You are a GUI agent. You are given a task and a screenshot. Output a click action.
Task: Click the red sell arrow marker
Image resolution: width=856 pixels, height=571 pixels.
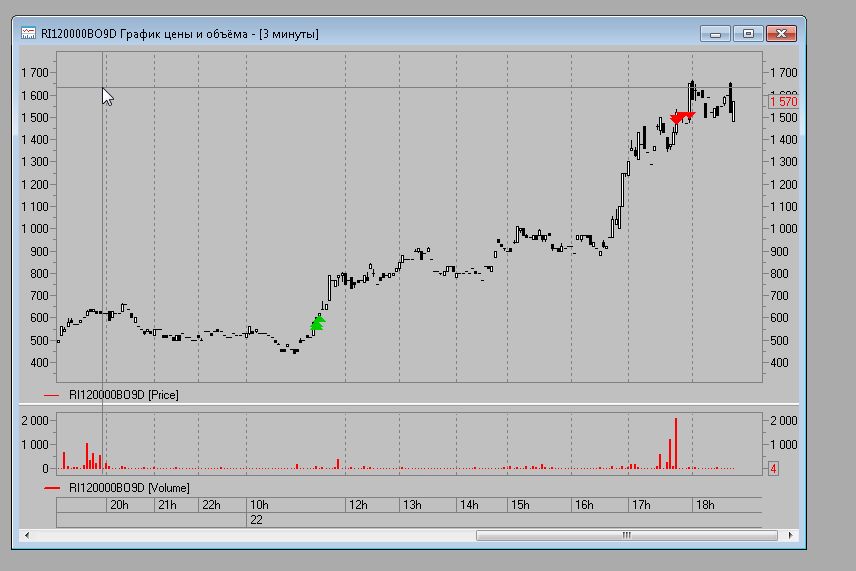point(680,118)
